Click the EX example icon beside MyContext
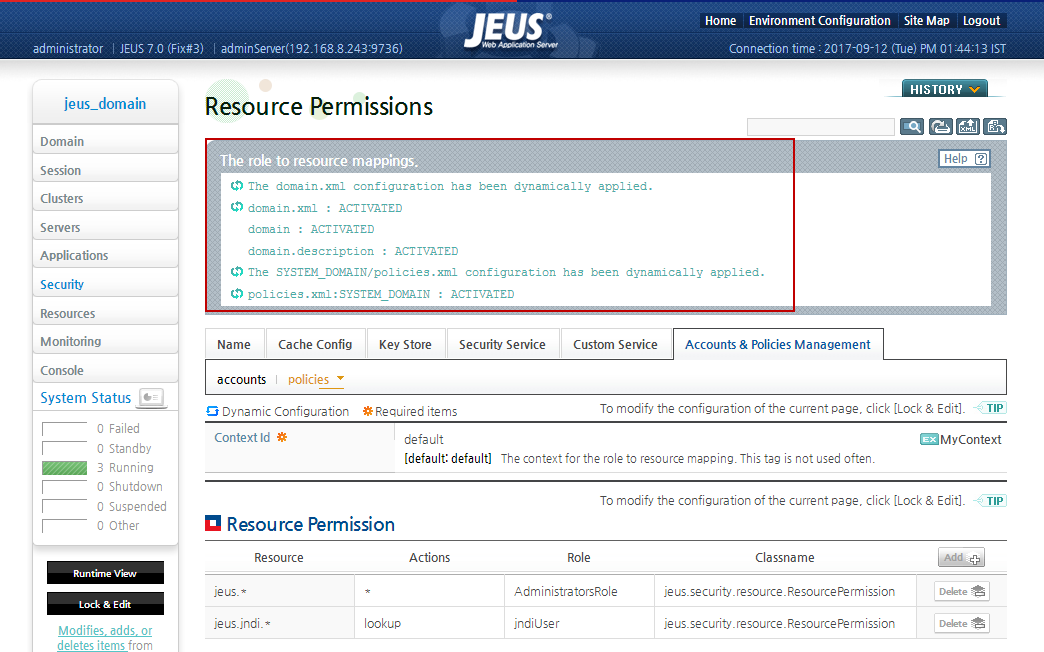Viewport: 1044px width, 652px height. click(x=929, y=439)
